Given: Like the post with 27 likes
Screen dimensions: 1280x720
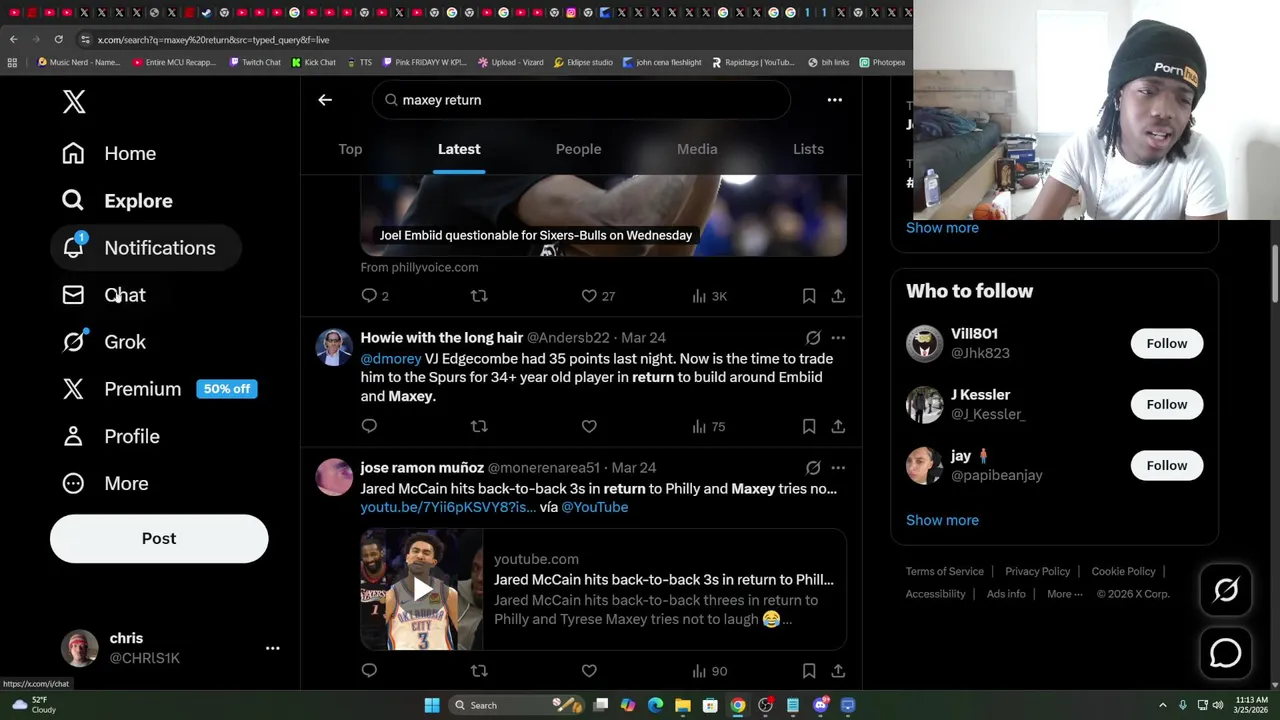Looking at the screenshot, I should click(598, 296).
